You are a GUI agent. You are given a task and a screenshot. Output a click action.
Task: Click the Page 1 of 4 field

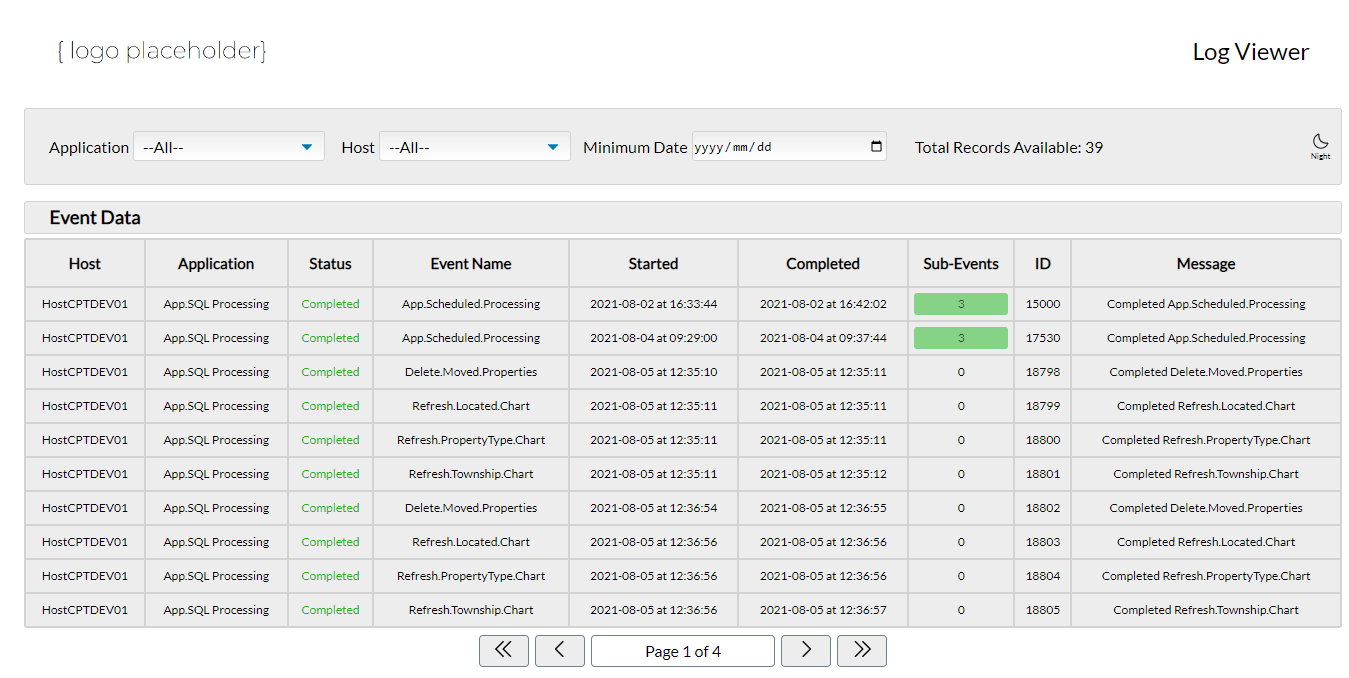[683, 651]
